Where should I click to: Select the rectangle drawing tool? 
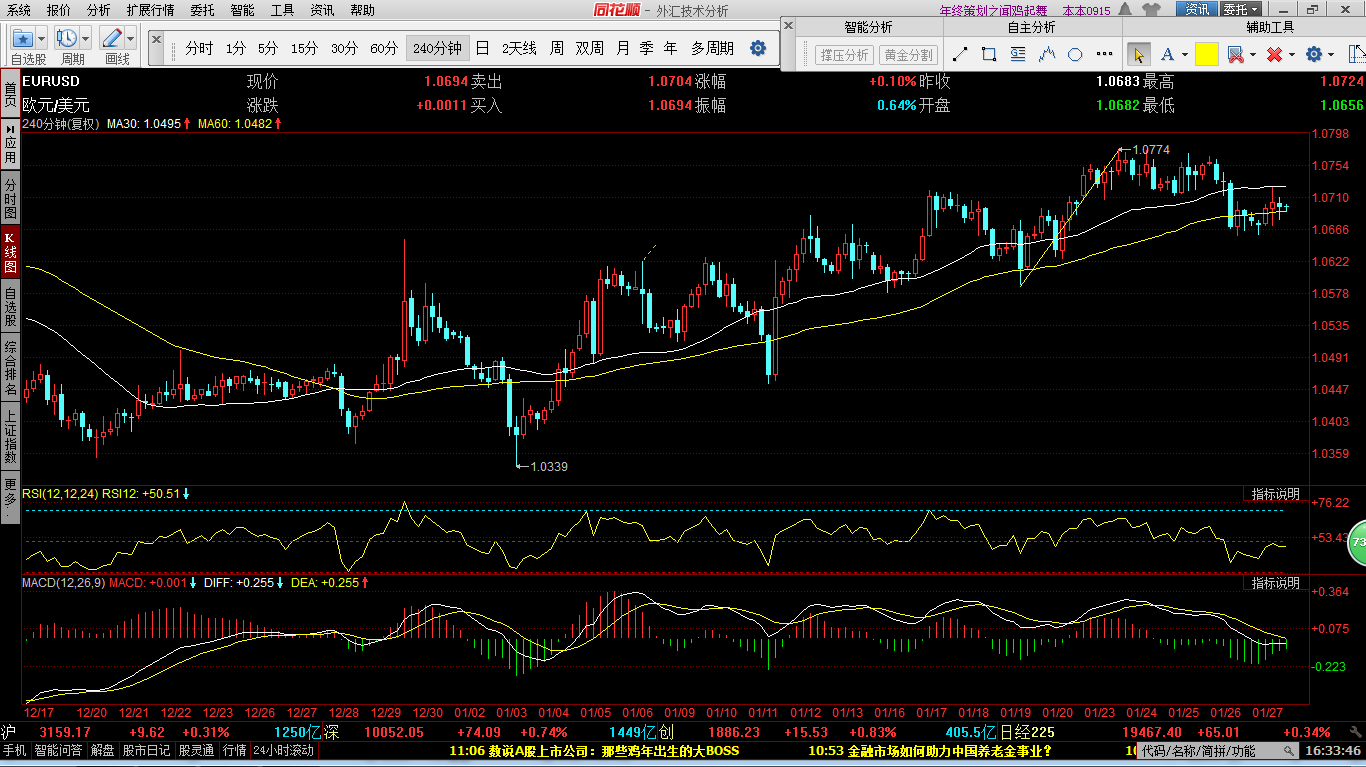989,55
